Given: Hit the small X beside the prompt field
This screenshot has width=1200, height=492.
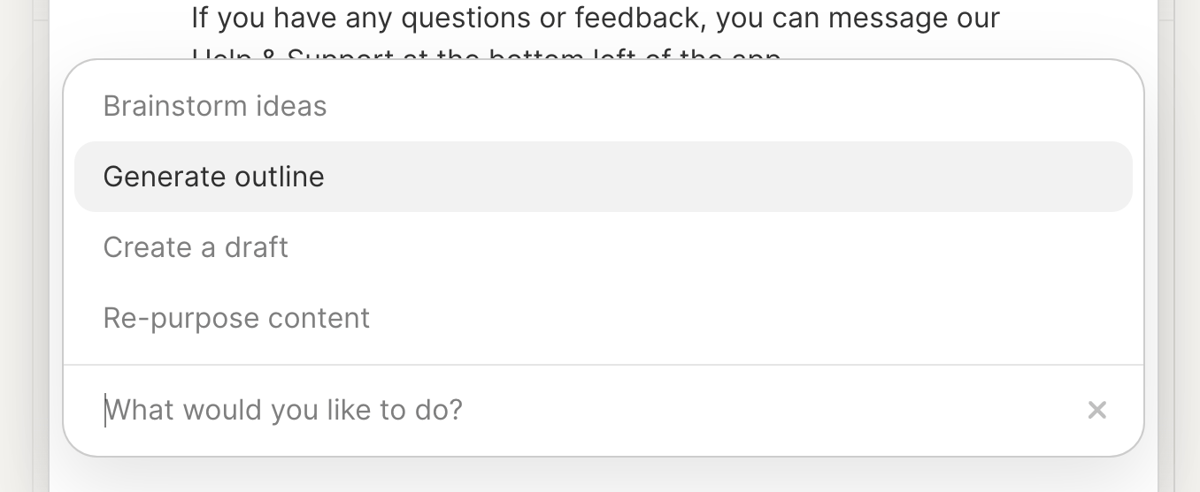Looking at the screenshot, I should pos(1097,410).
